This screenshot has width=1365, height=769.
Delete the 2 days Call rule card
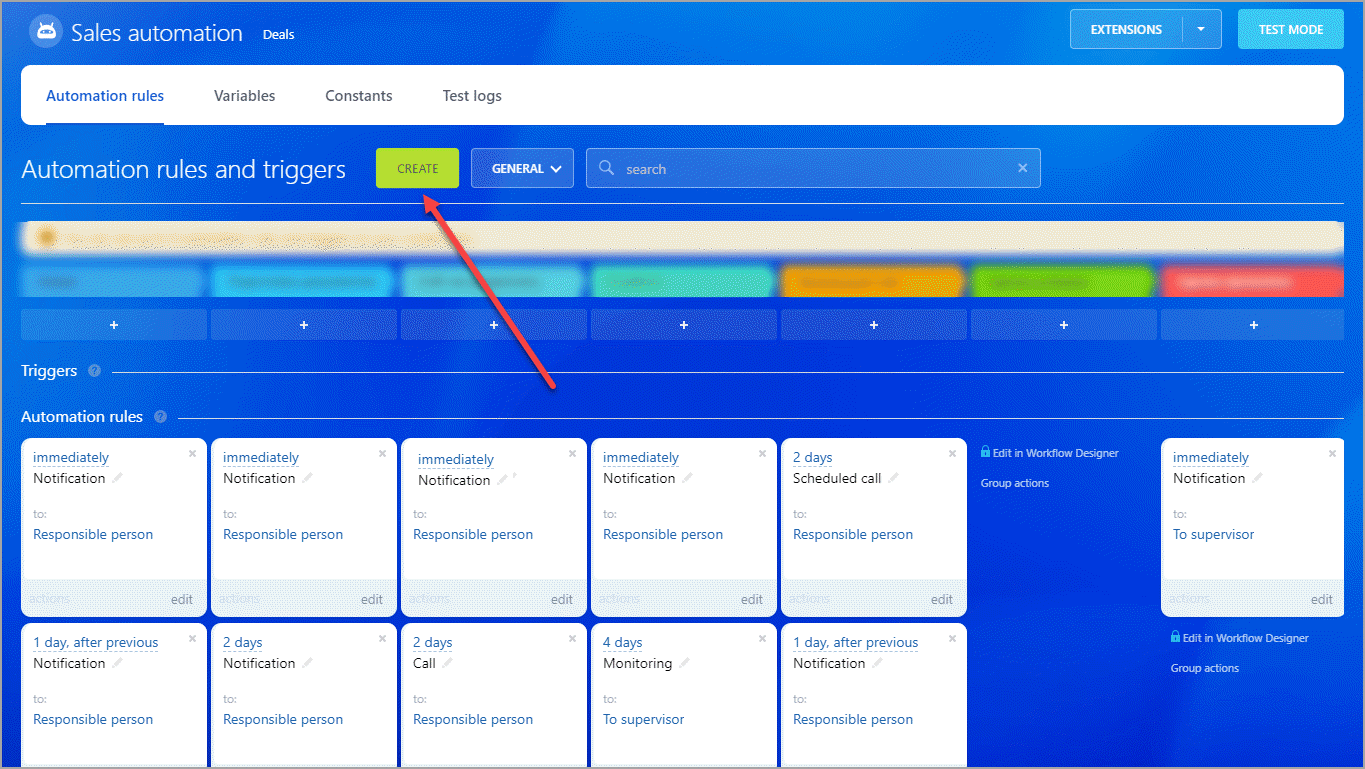(x=572, y=638)
